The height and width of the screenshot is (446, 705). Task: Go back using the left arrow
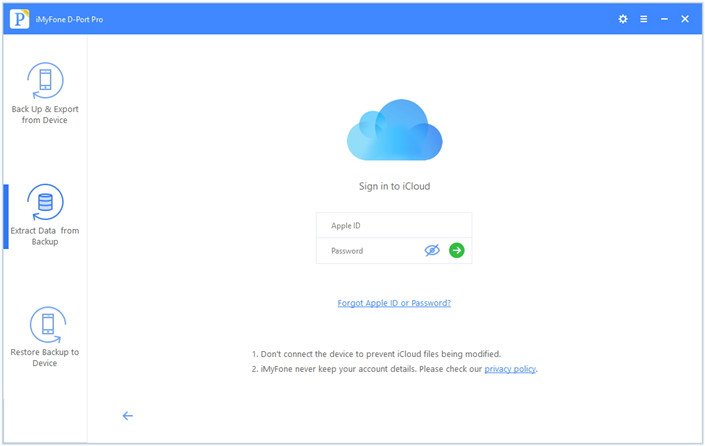click(127, 416)
